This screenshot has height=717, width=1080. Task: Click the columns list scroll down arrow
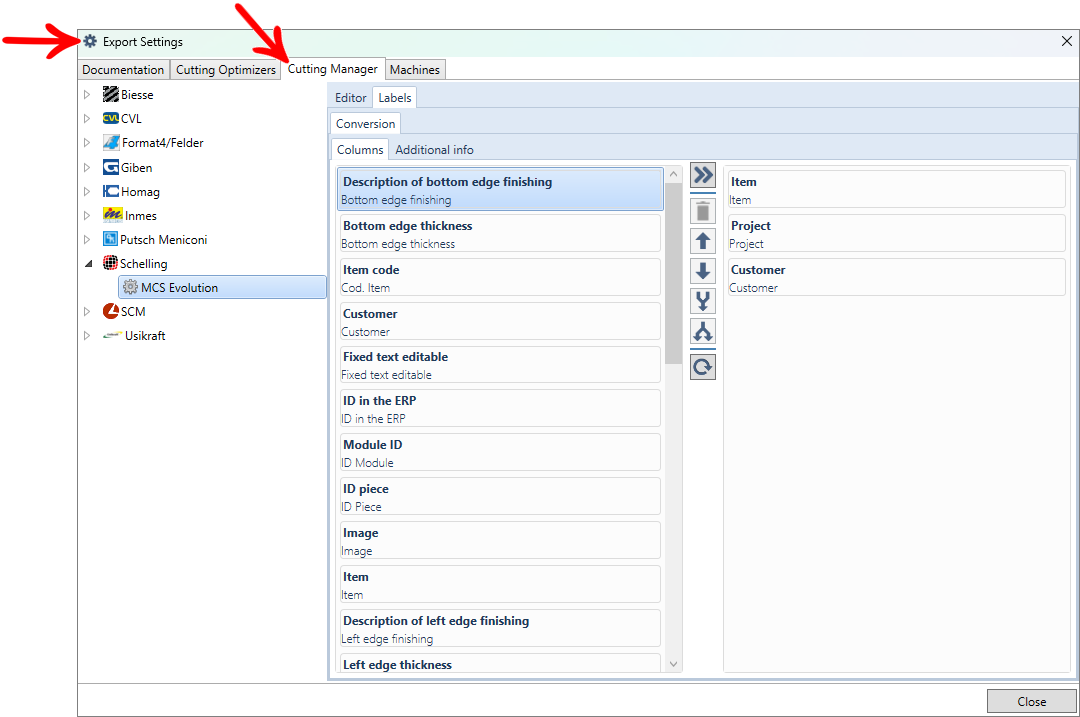(x=674, y=664)
